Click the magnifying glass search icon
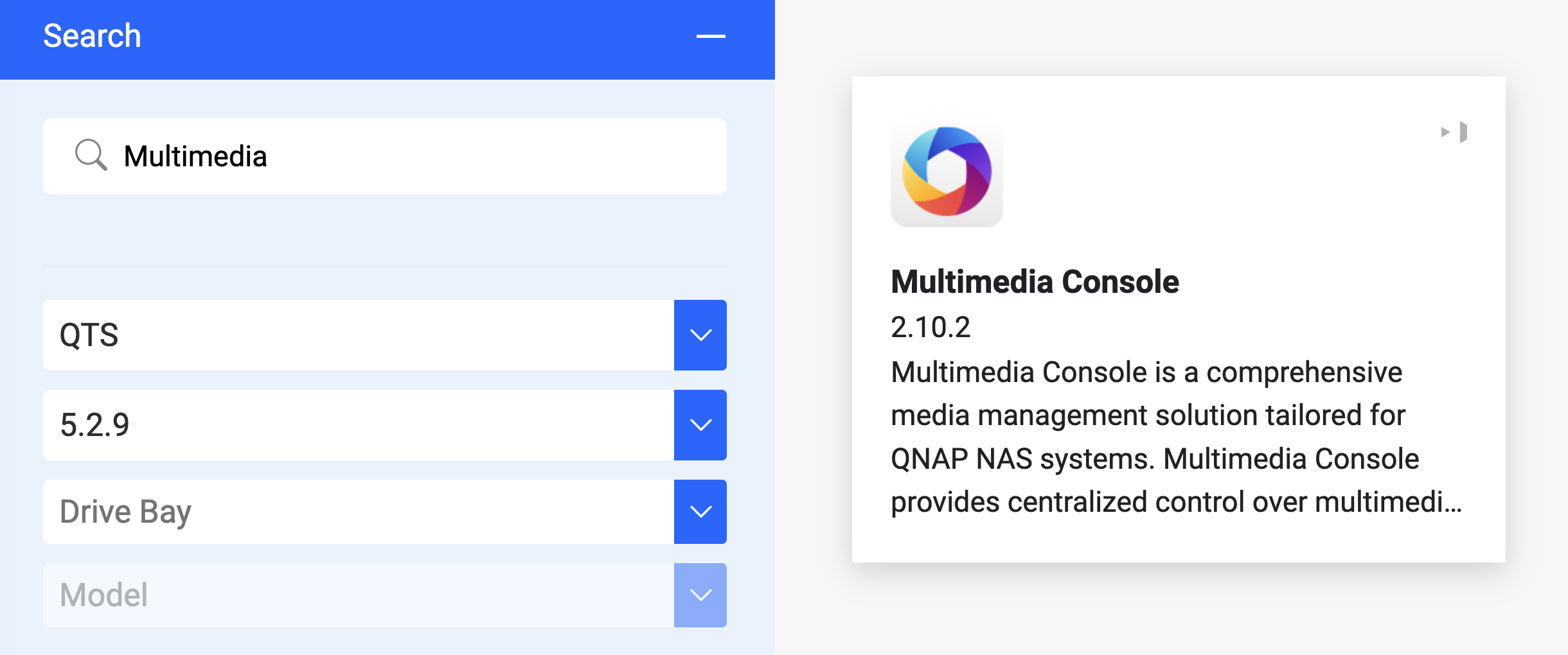Screen dimensions: 1568x655 91,155
